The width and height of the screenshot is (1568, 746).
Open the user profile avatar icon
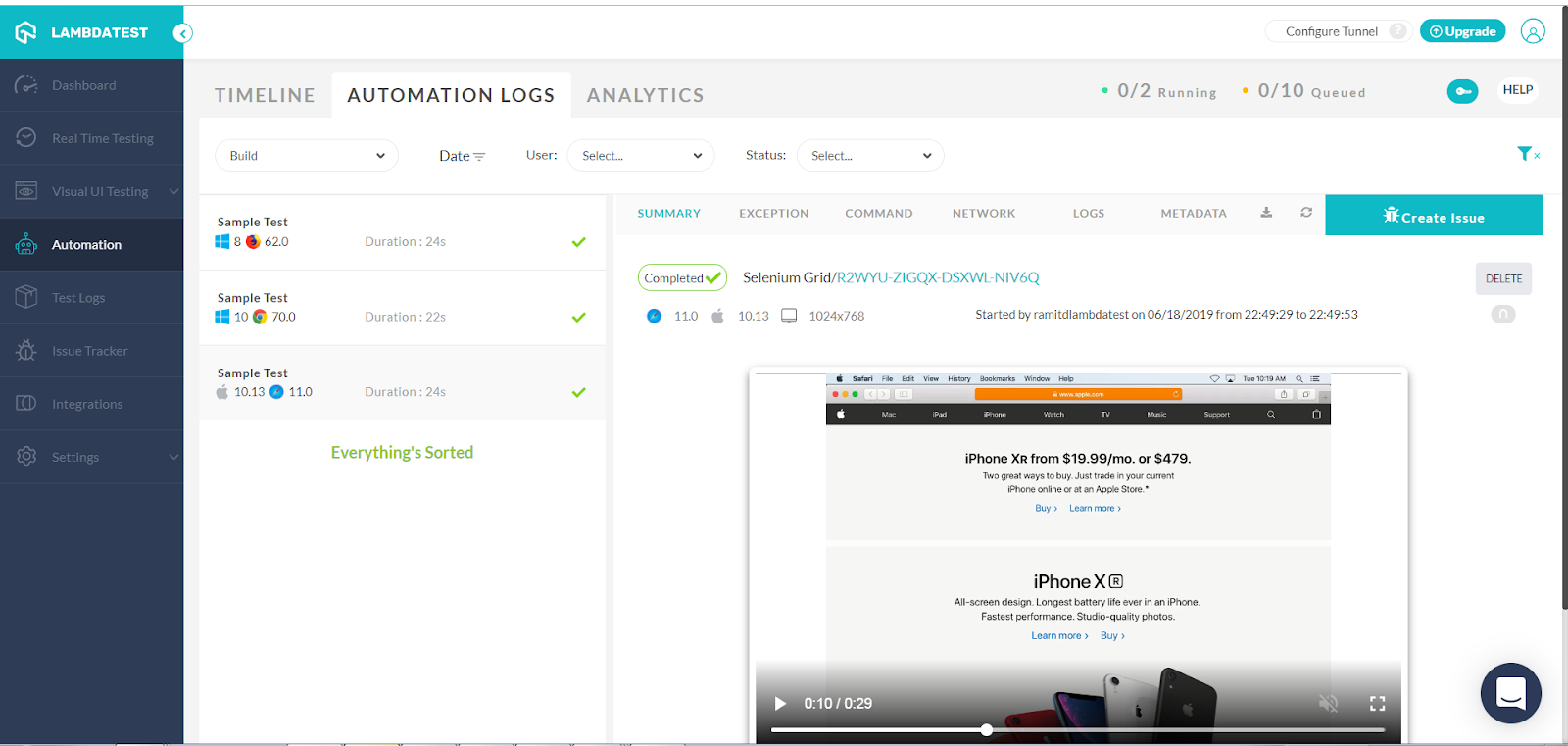coord(1533,31)
